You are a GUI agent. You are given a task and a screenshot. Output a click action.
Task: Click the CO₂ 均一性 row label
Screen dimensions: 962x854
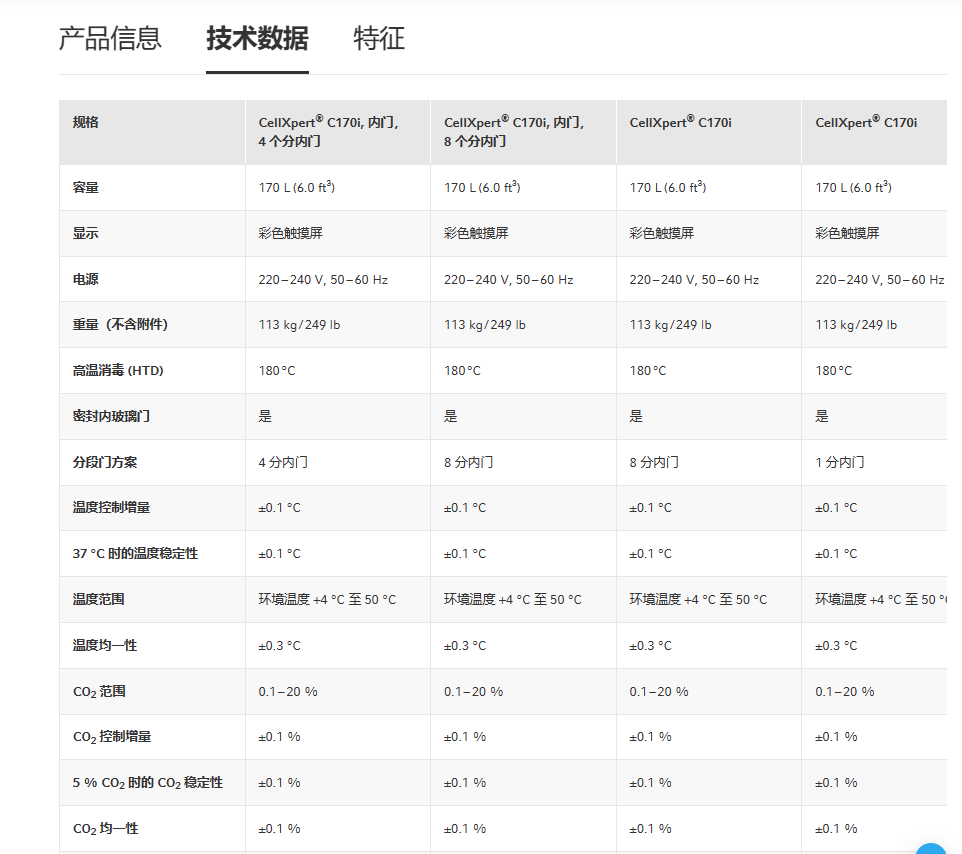coord(106,829)
